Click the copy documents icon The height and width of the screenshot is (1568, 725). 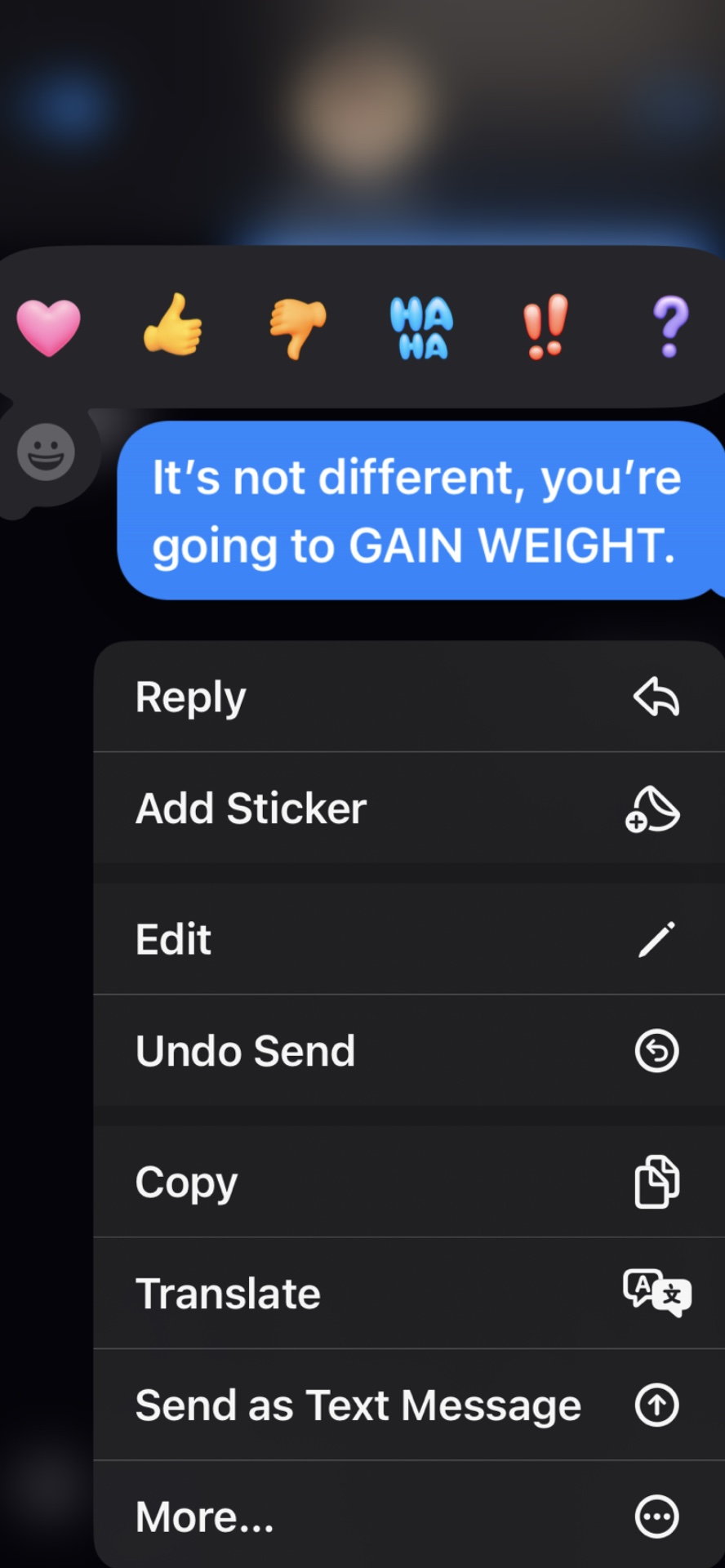[656, 1181]
